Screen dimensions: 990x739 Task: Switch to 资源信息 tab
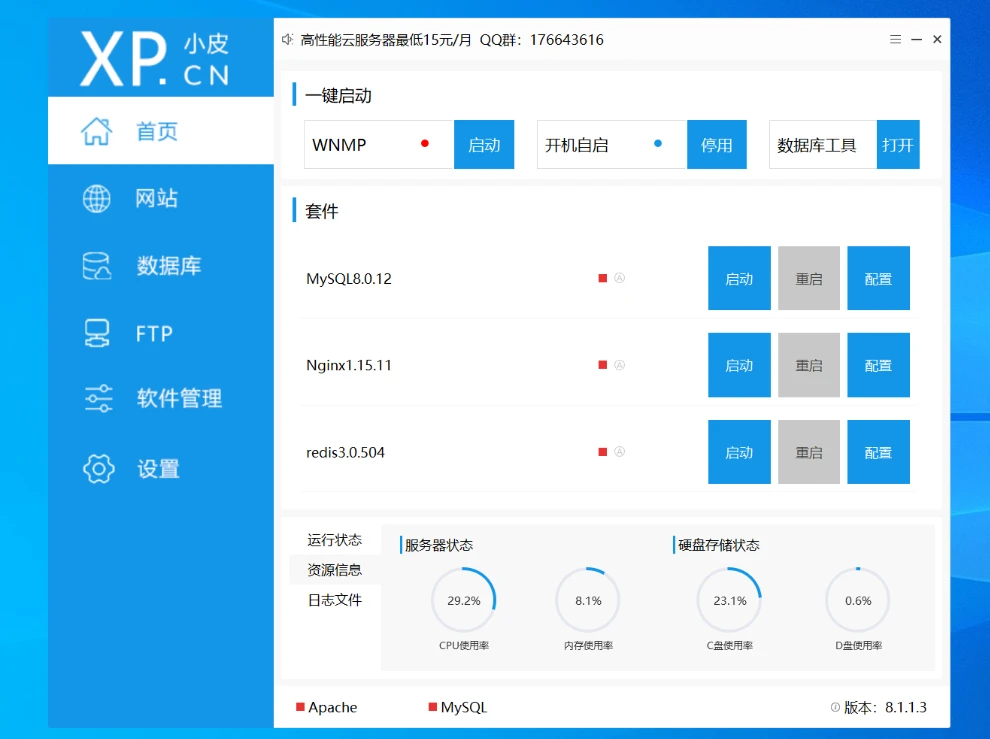click(x=335, y=570)
